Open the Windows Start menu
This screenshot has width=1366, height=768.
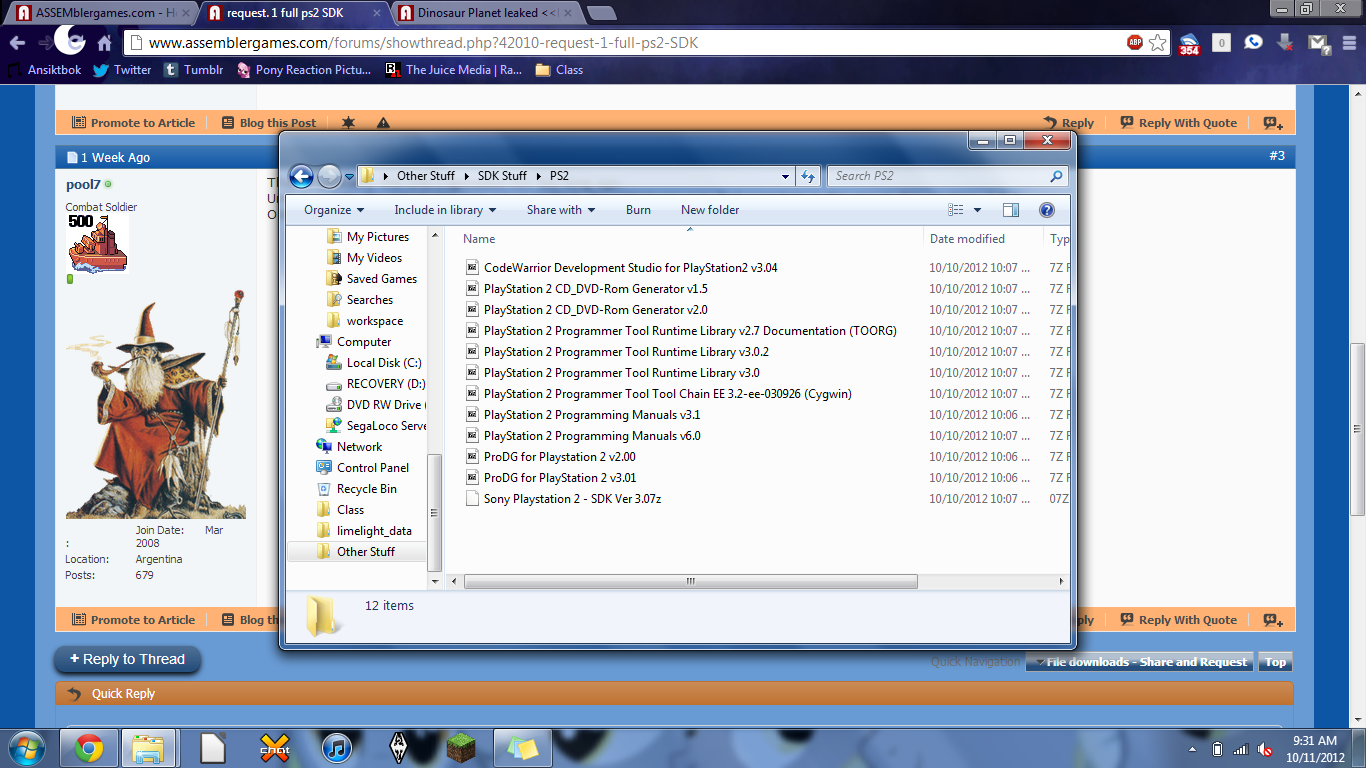(27, 747)
